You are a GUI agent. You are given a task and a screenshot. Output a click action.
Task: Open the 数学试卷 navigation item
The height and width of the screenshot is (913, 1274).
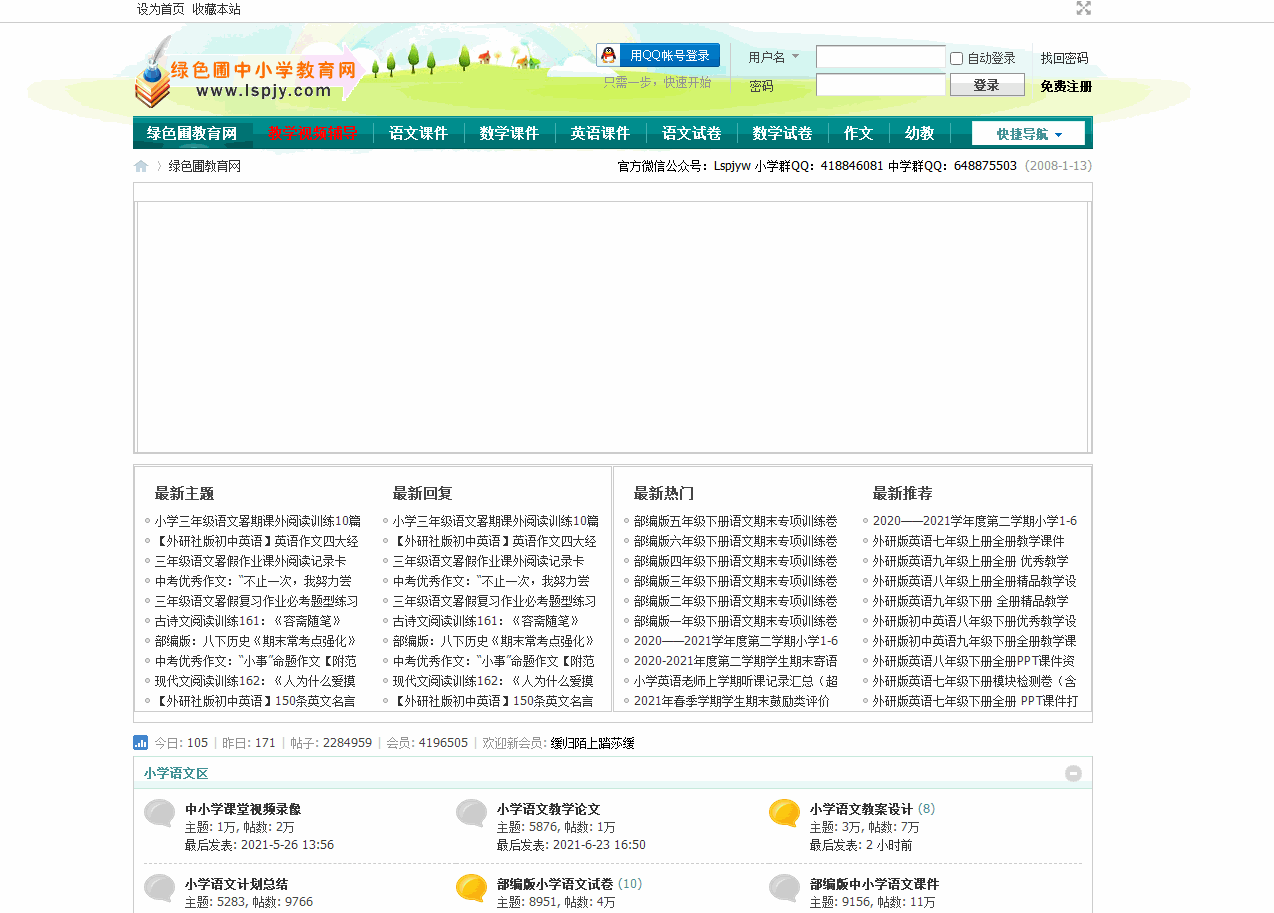782,133
